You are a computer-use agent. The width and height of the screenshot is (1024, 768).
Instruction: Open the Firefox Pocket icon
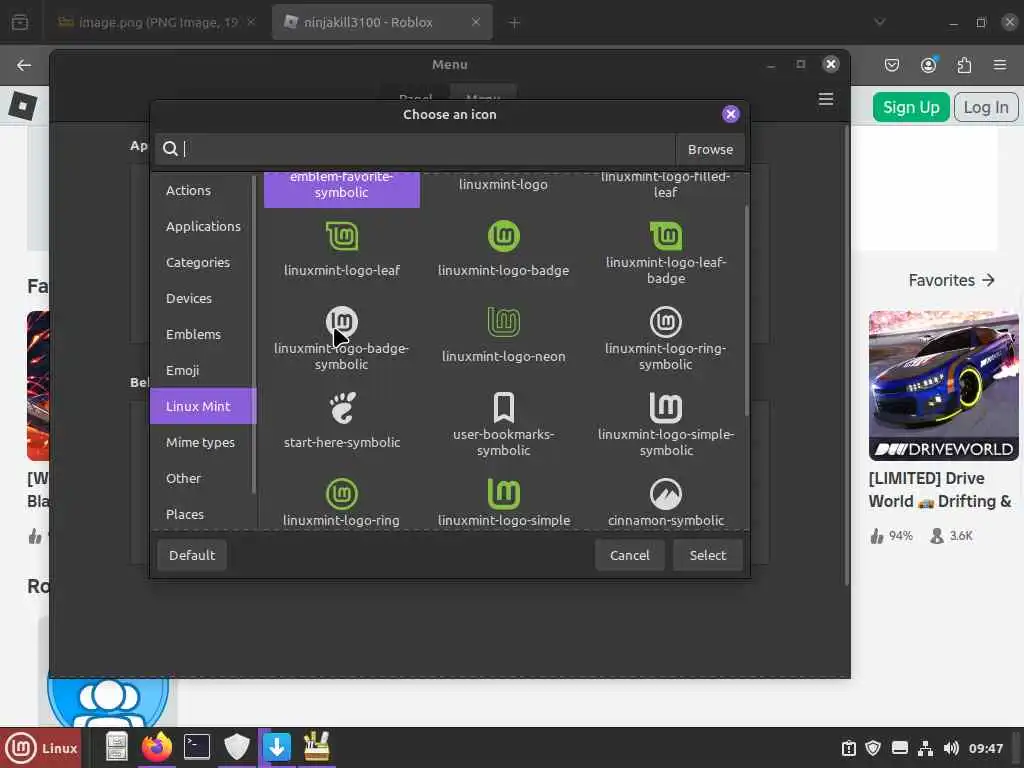[x=891, y=65]
